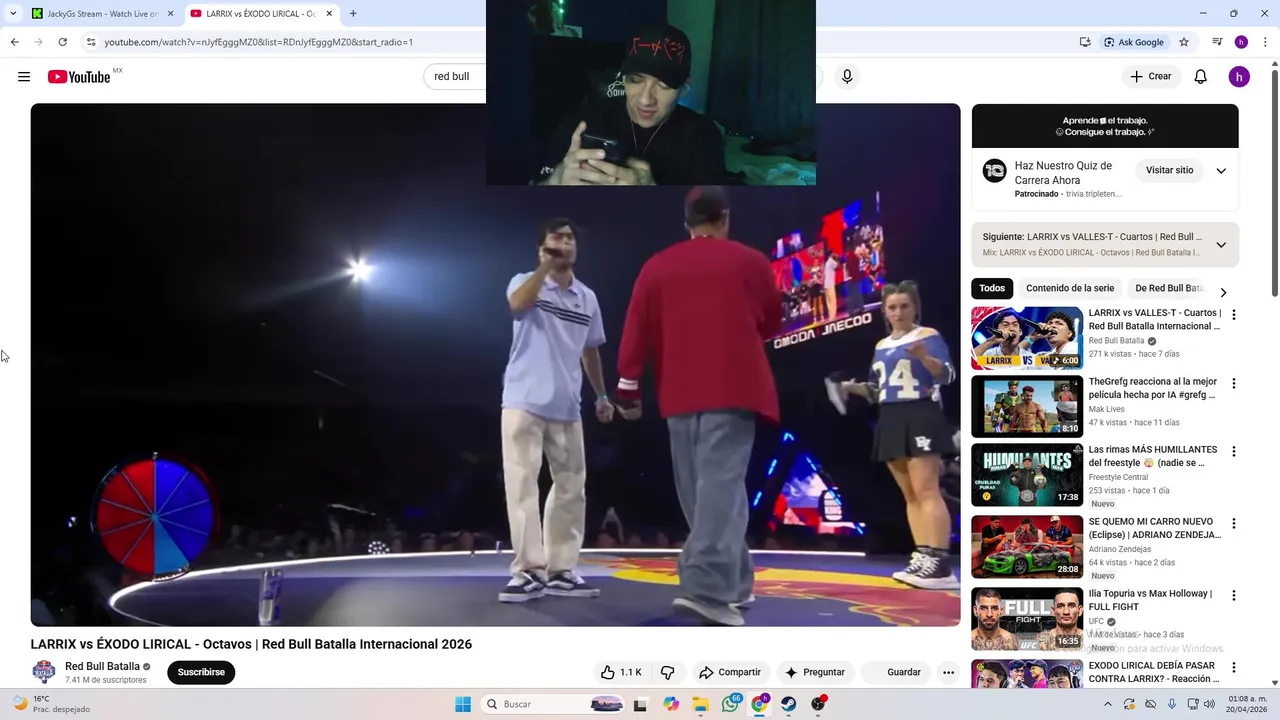
Task: Open options for LARRIX vs VALLES-T video
Action: point(1233,315)
